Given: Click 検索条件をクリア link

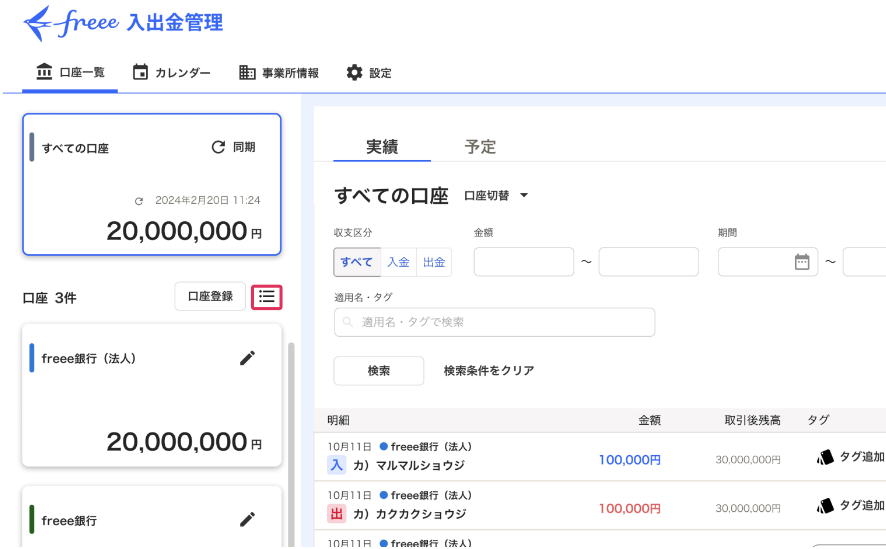Looking at the screenshot, I should pos(489,371).
